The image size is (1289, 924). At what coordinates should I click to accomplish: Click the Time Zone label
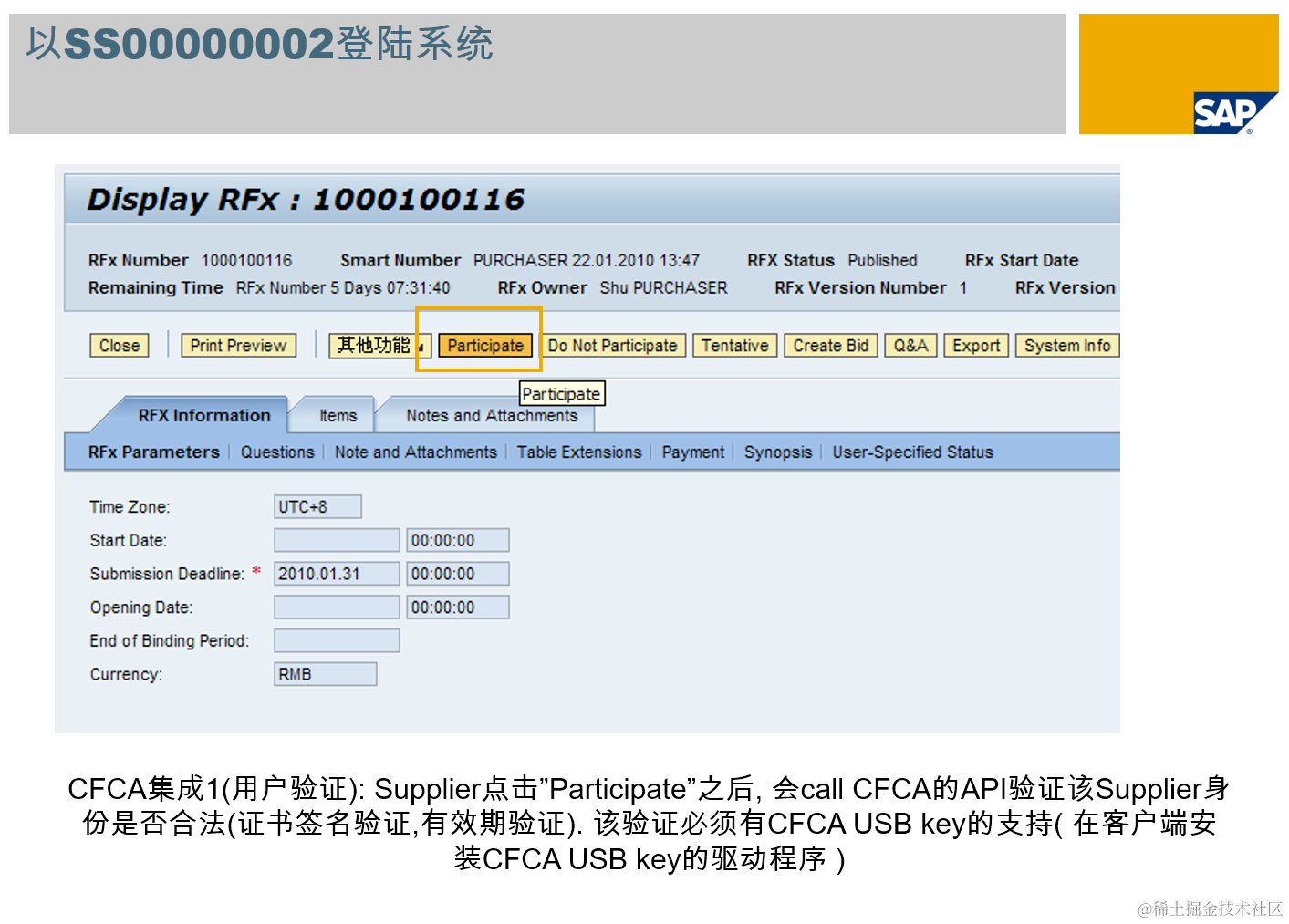(130, 506)
